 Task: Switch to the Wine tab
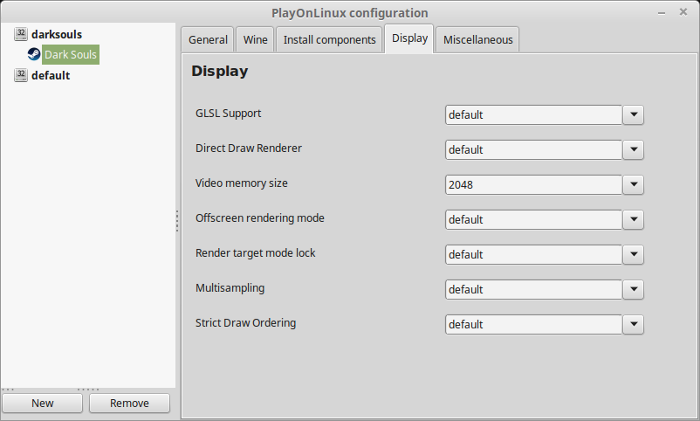pos(255,40)
